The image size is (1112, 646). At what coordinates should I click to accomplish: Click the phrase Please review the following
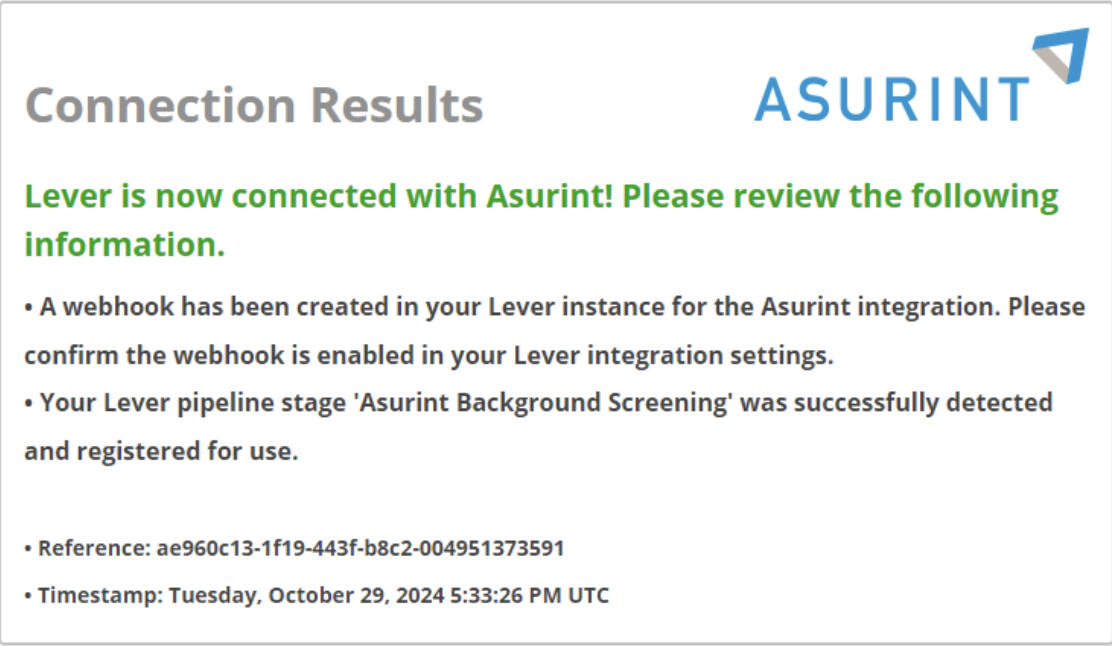click(840, 198)
